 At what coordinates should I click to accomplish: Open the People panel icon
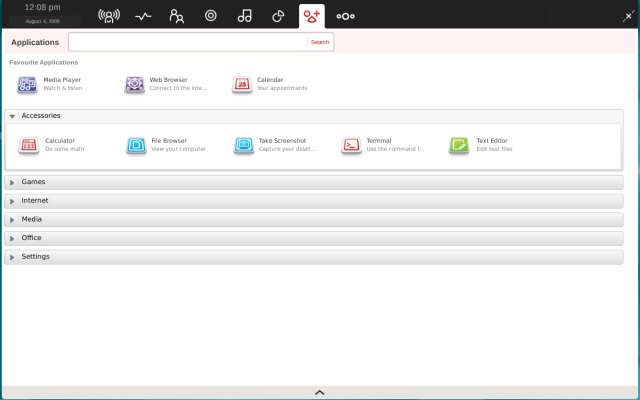pos(177,16)
